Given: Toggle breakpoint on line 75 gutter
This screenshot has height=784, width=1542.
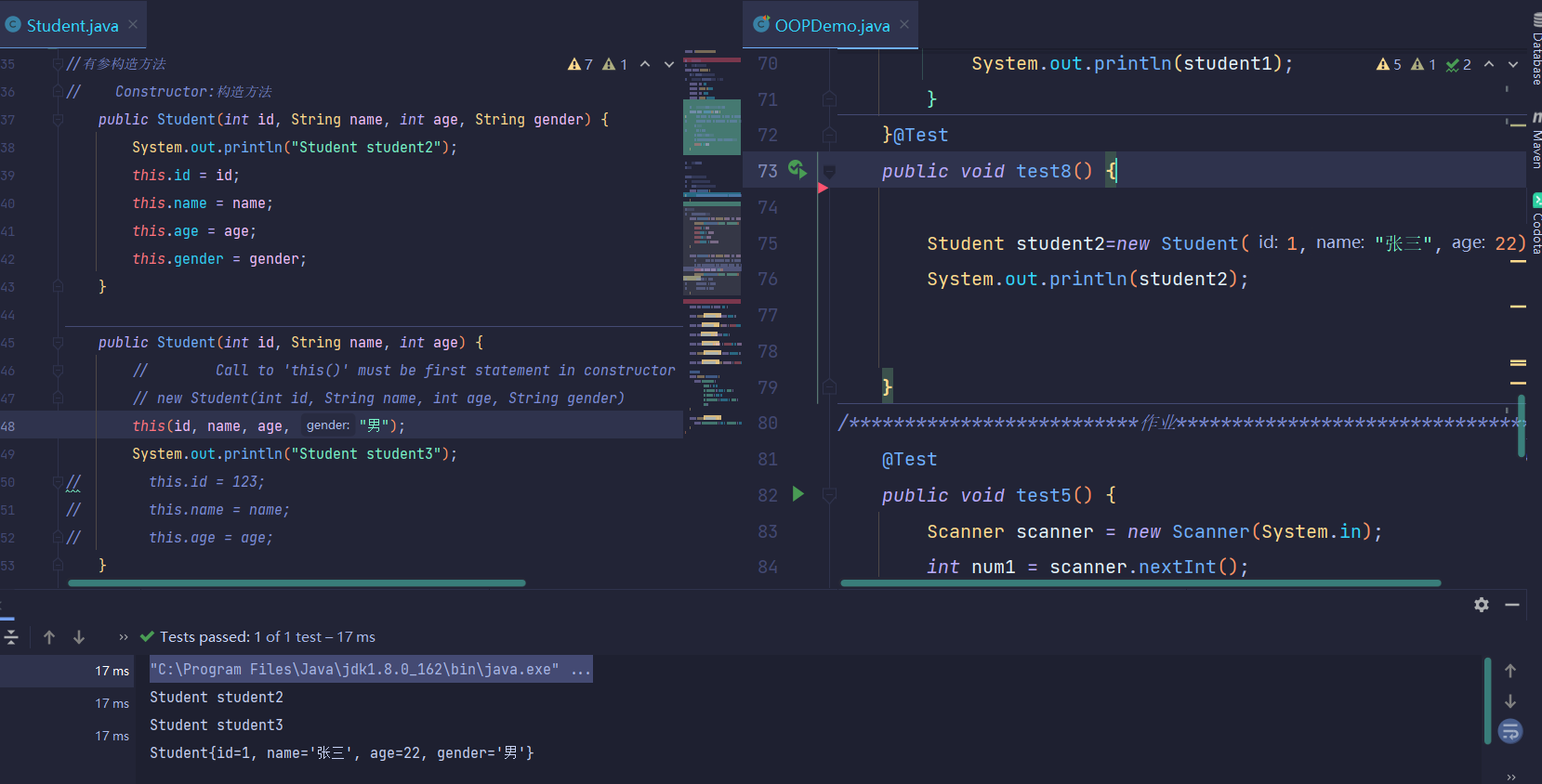Looking at the screenshot, I should pos(797,243).
